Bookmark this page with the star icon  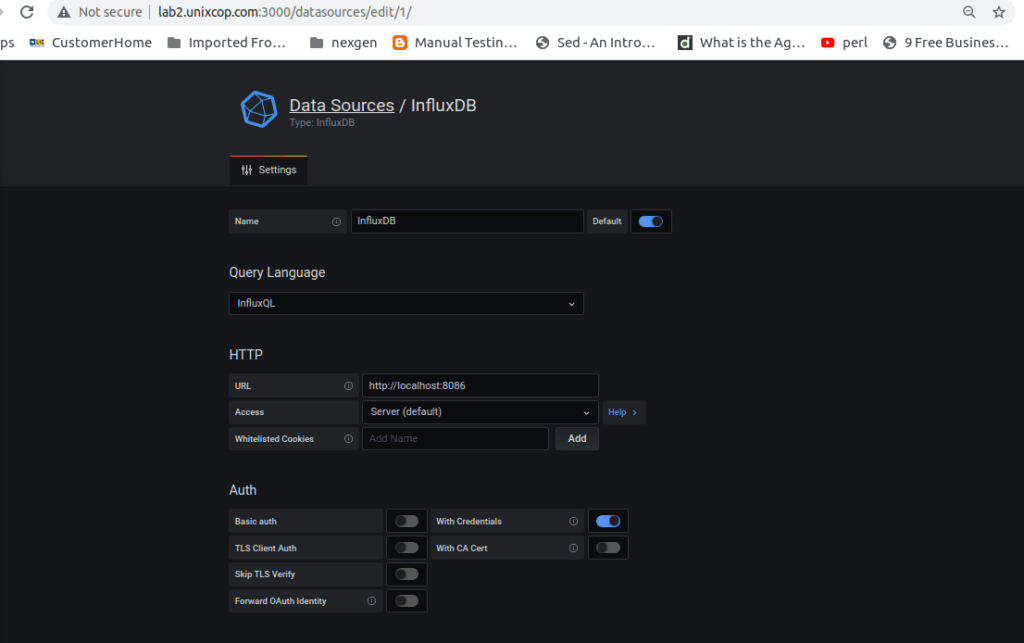pos(999,12)
